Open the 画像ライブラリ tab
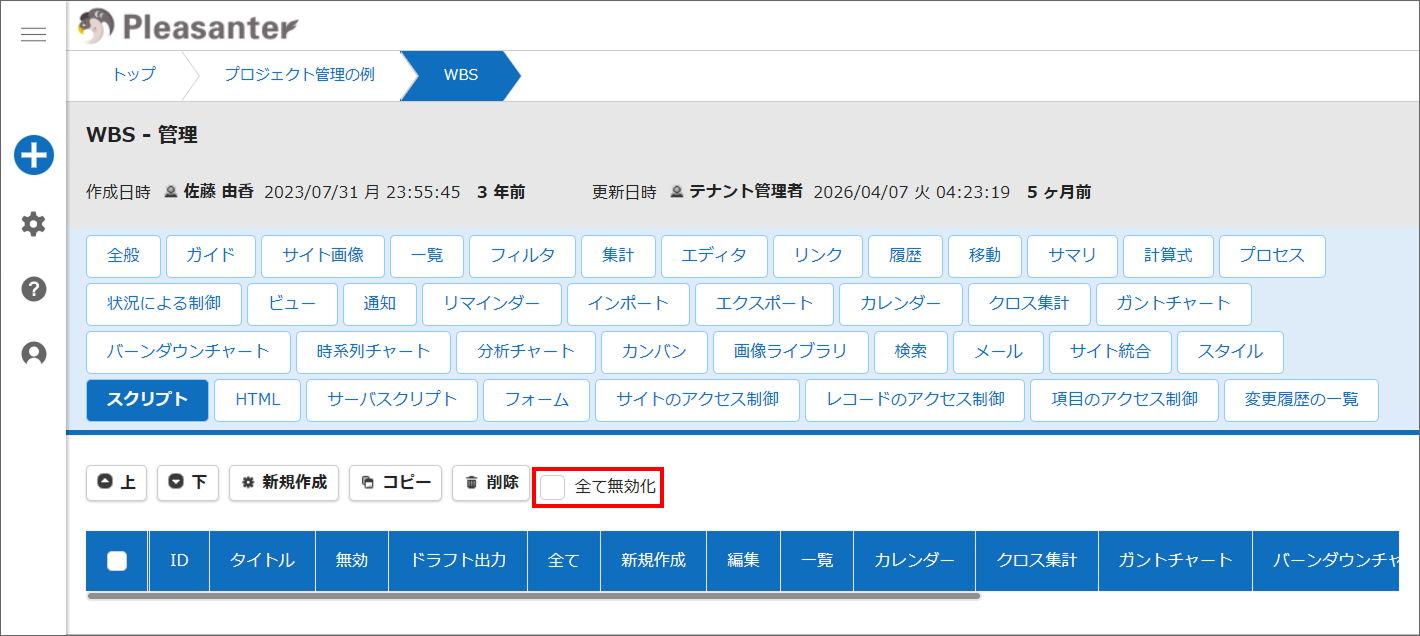This screenshot has height=636, width=1420. (790, 352)
